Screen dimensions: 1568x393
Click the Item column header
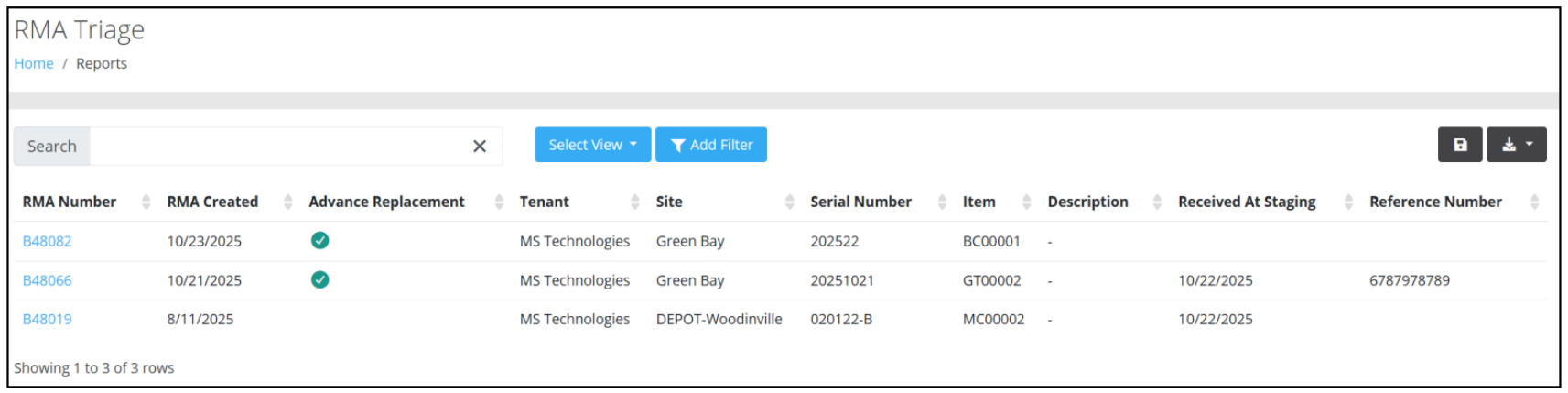tap(979, 202)
